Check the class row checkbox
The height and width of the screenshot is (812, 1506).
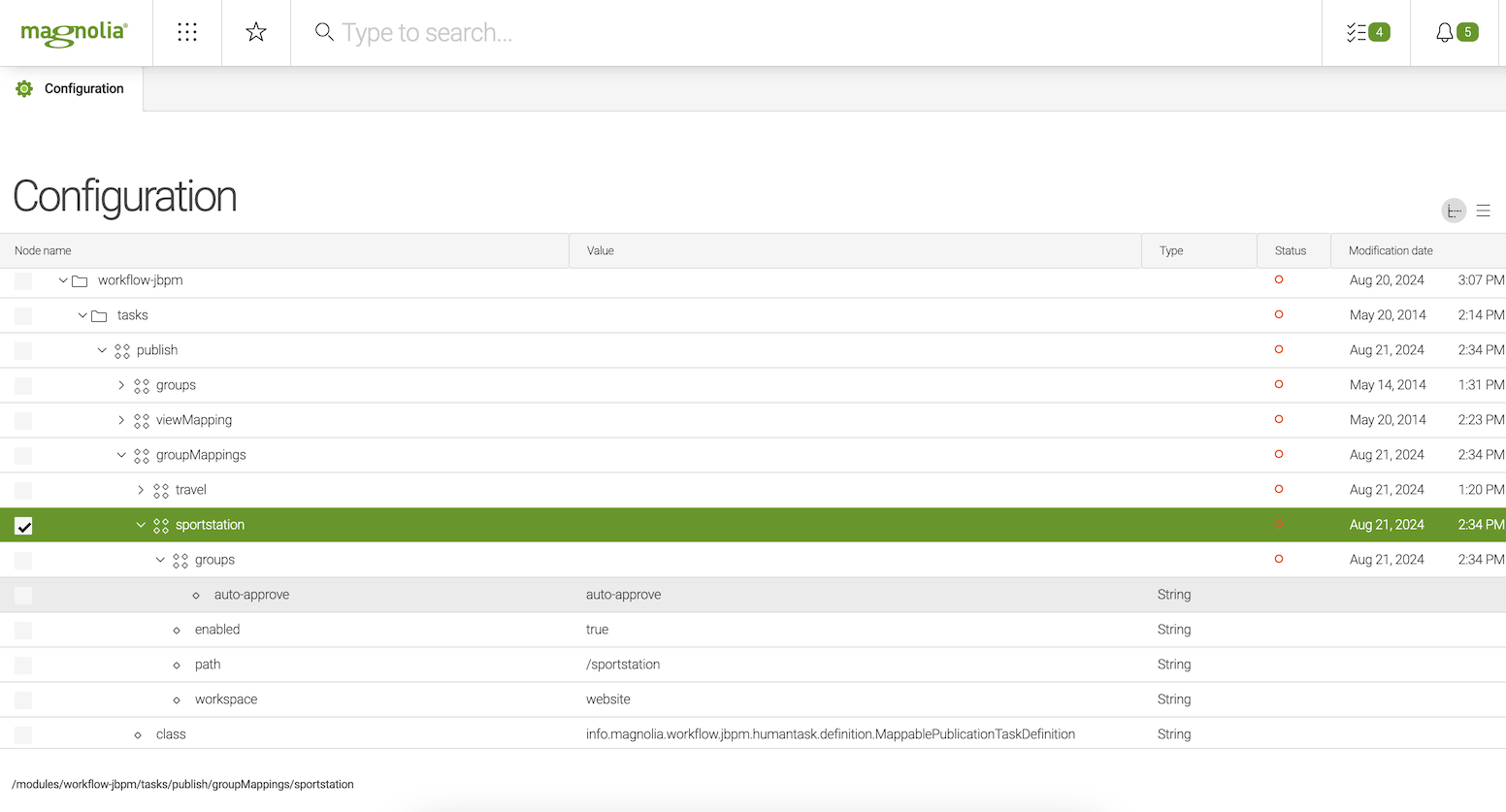tap(23, 735)
